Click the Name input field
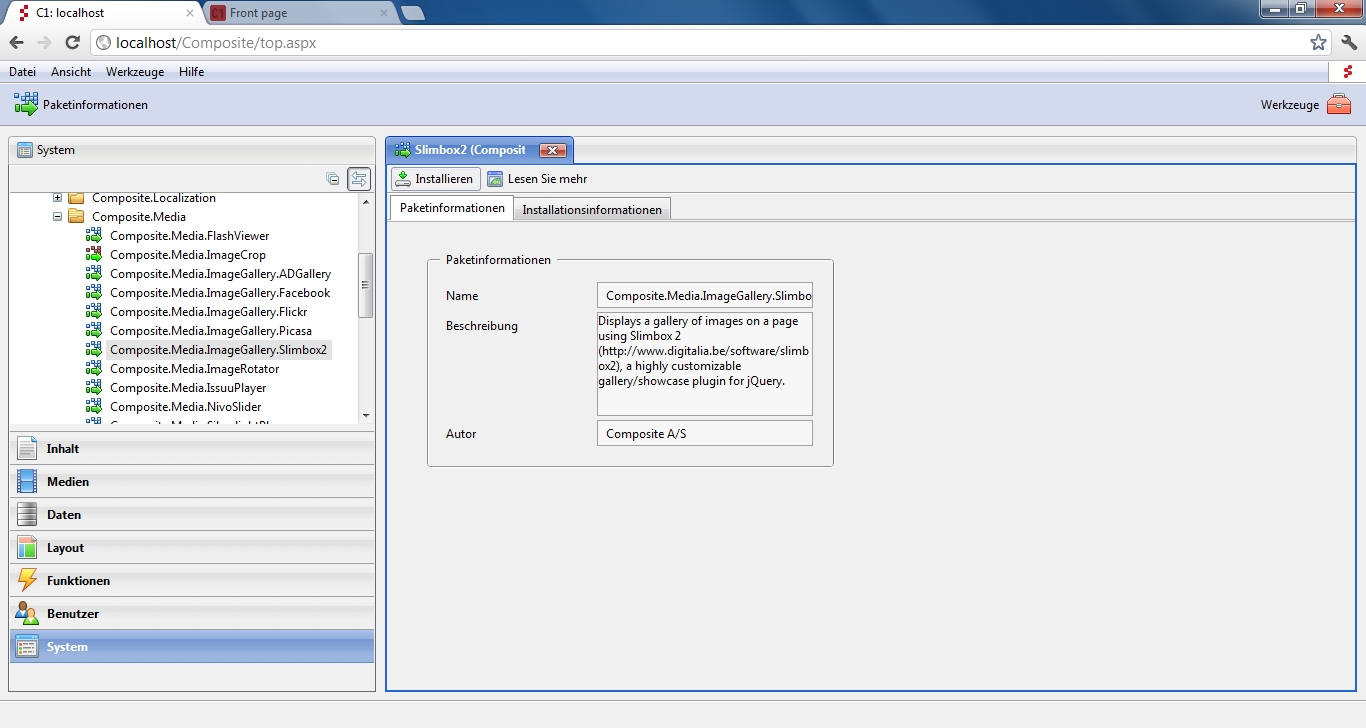The image size is (1366, 728). [704, 296]
